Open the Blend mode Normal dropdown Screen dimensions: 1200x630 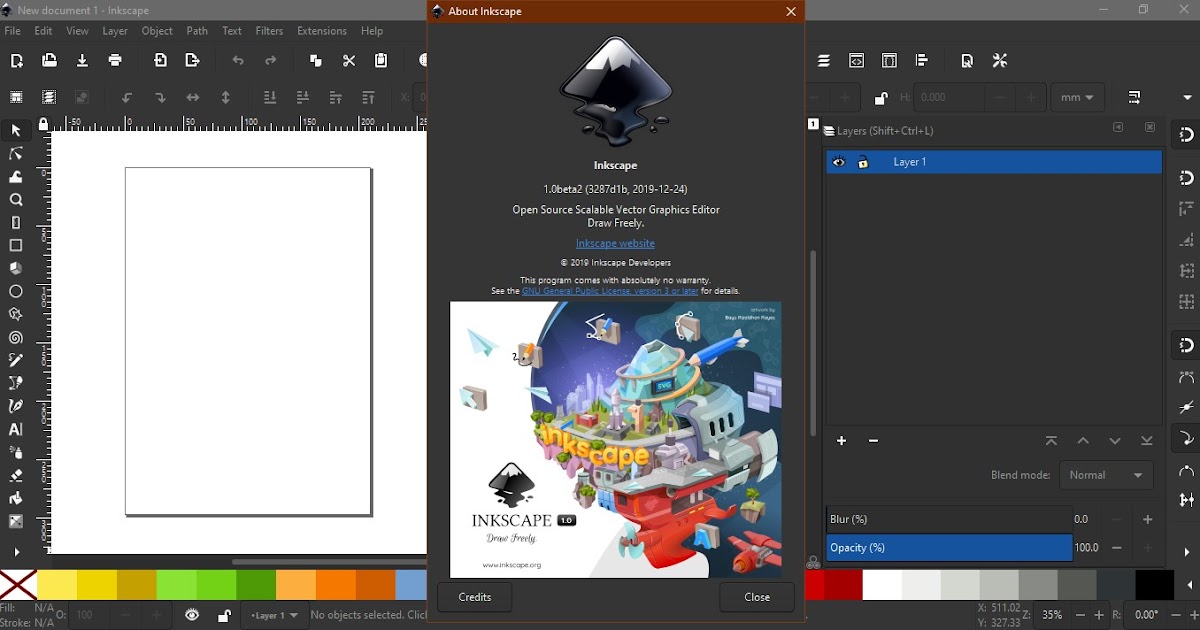[1106, 475]
